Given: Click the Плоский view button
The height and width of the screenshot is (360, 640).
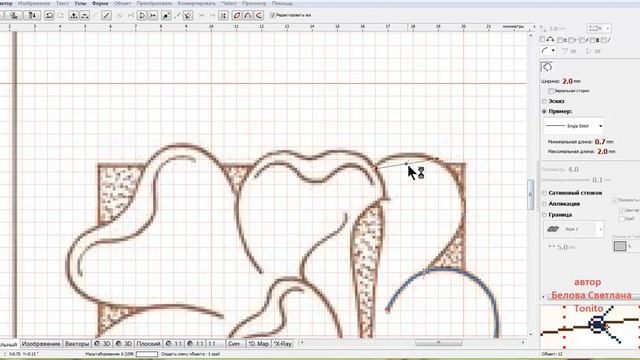Looking at the screenshot, I should coord(149,344).
